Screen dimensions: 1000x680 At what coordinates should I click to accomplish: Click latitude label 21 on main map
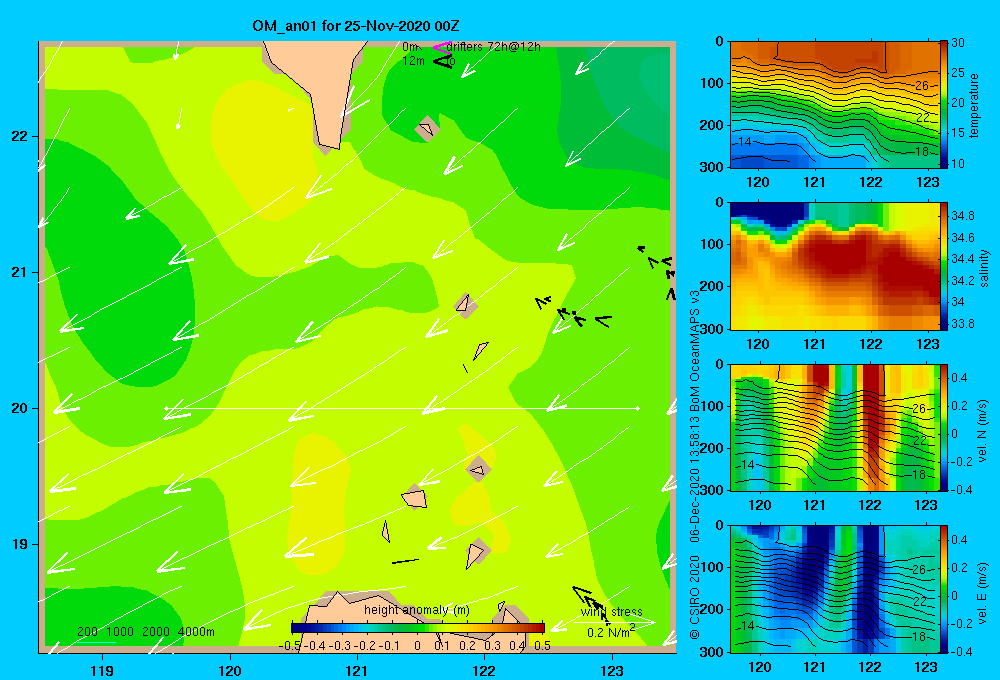coord(20,272)
